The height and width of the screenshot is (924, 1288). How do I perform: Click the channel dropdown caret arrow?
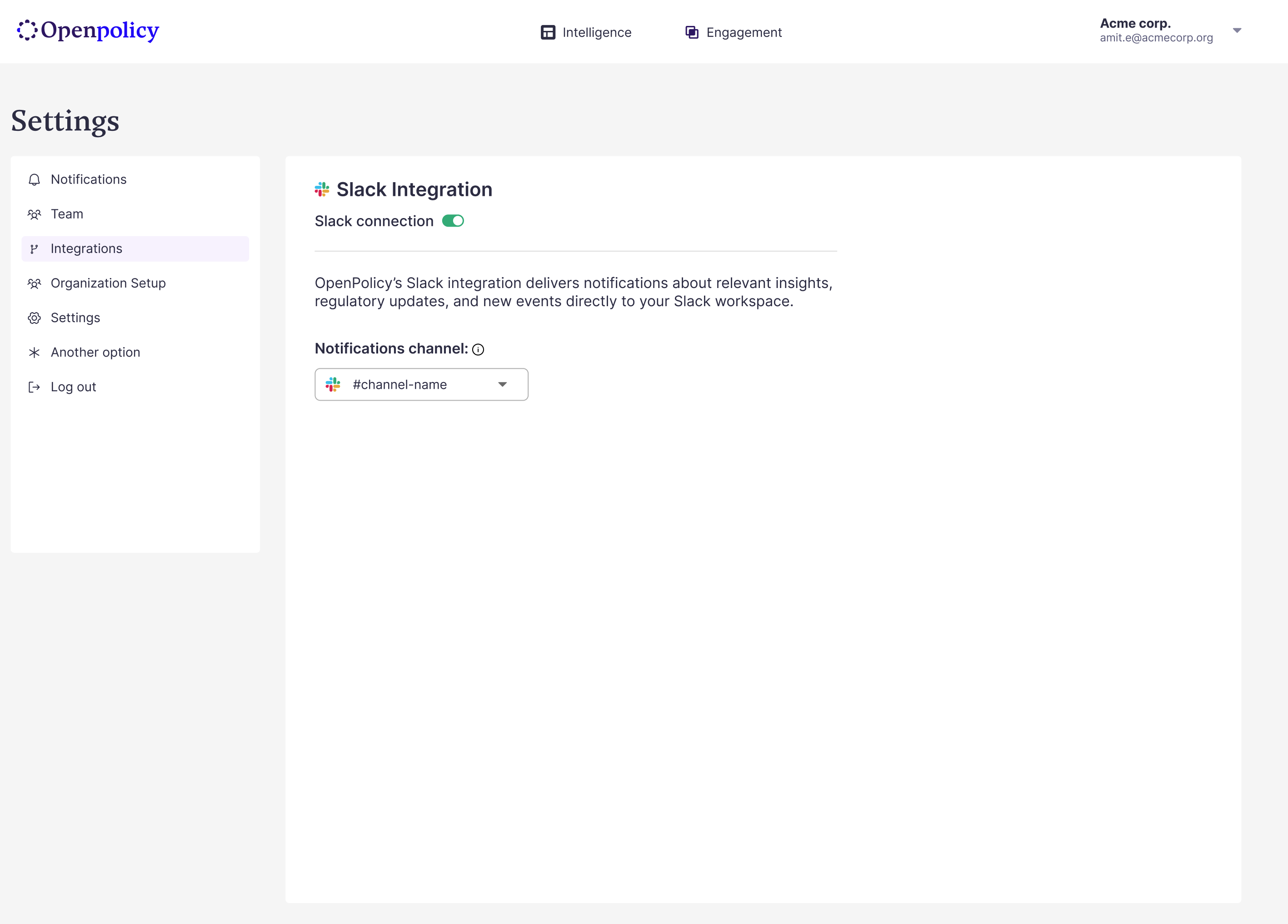(x=502, y=385)
